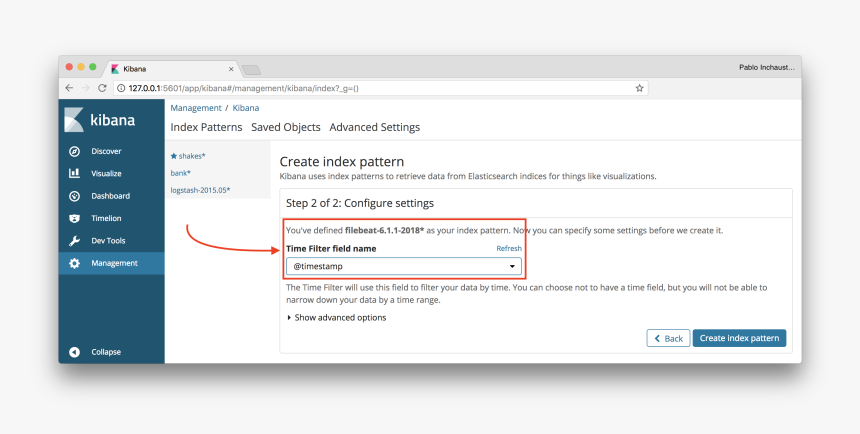Click the Kibana breadcrumb link

click(x=246, y=108)
